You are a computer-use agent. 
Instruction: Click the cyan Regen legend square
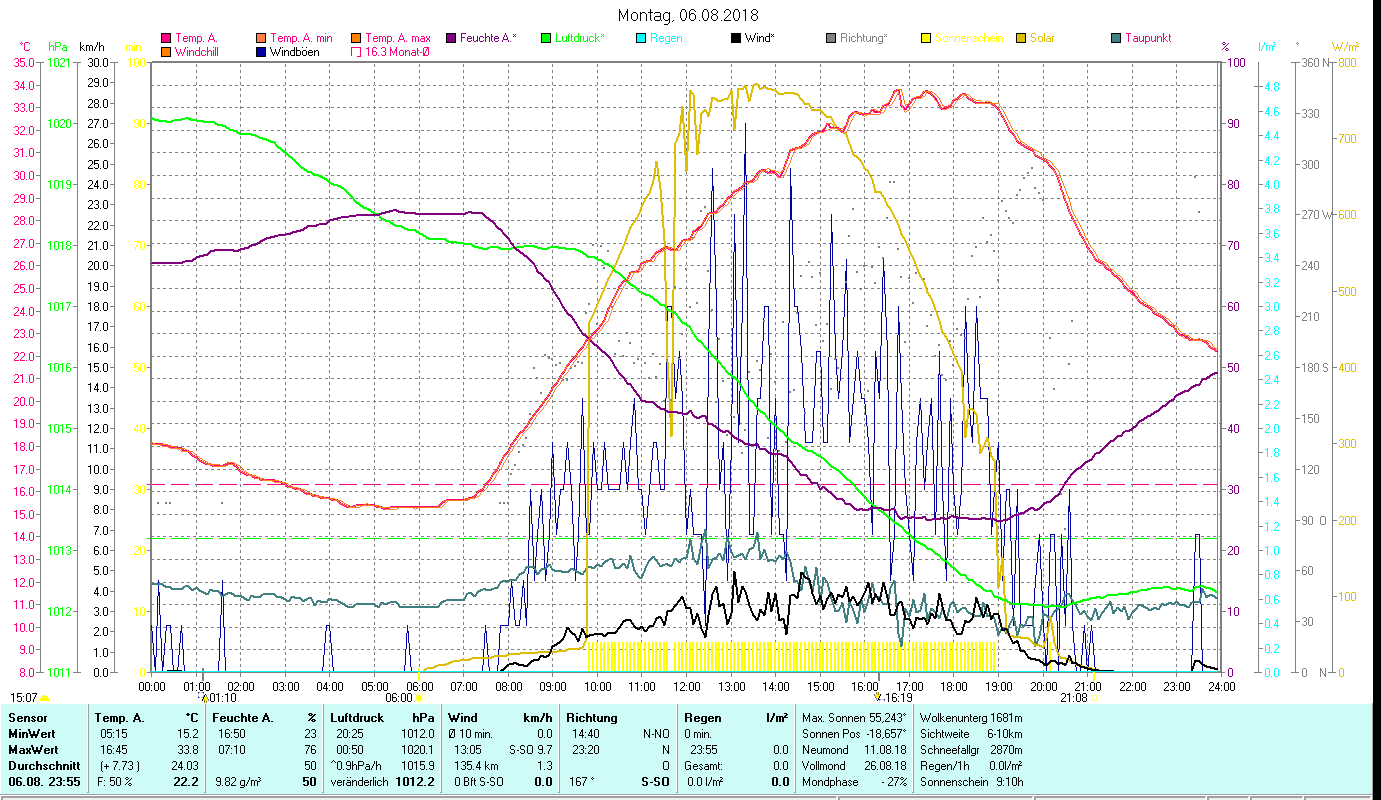coord(641,39)
